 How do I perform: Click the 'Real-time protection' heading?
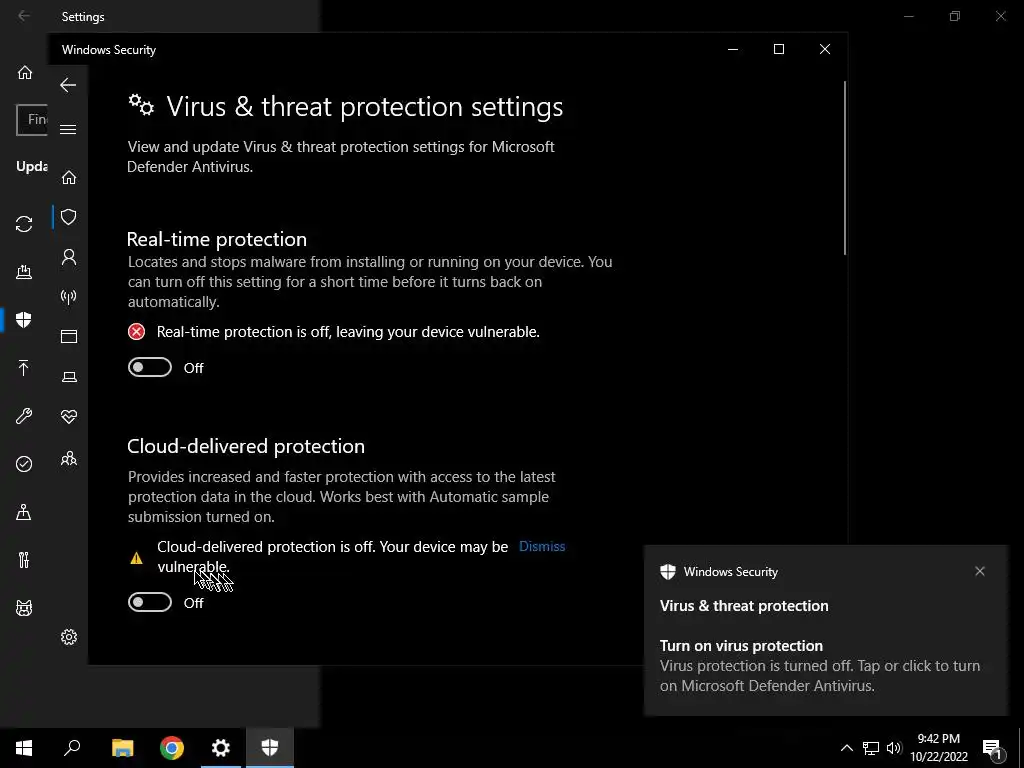point(217,239)
